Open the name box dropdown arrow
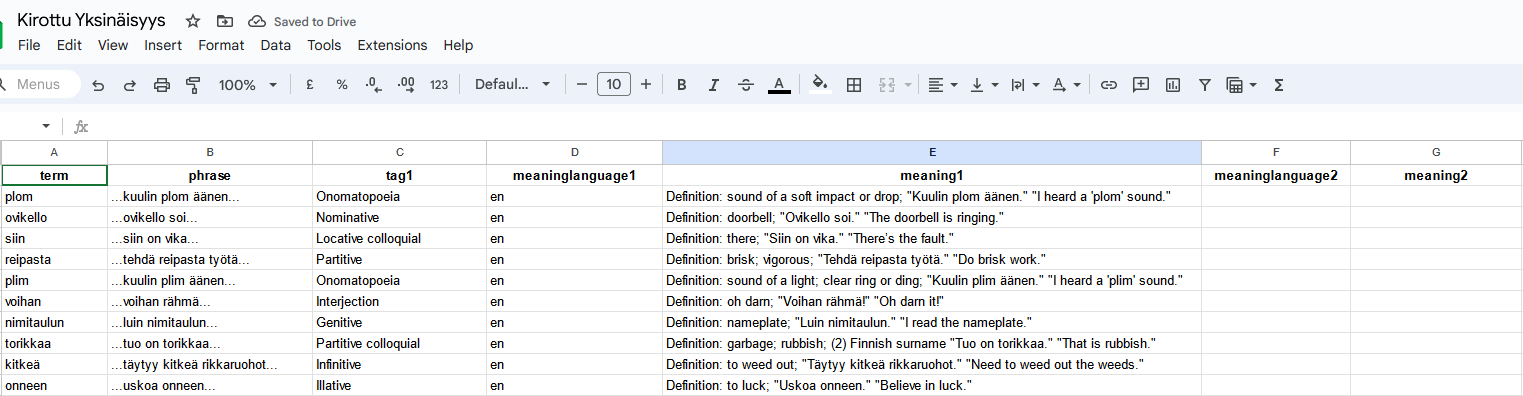The height and width of the screenshot is (396, 1523). click(46, 127)
